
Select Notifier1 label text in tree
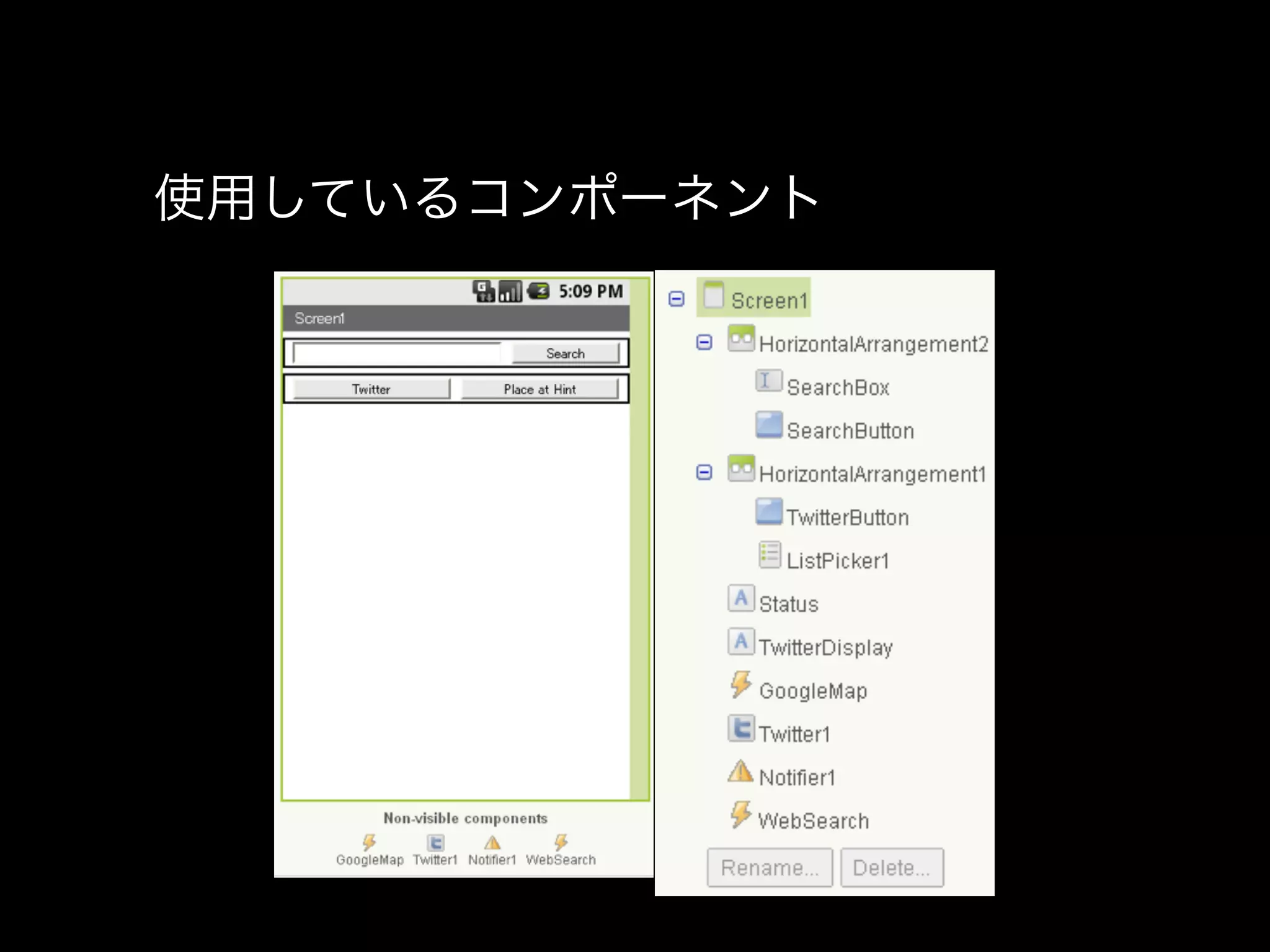click(797, 778)
